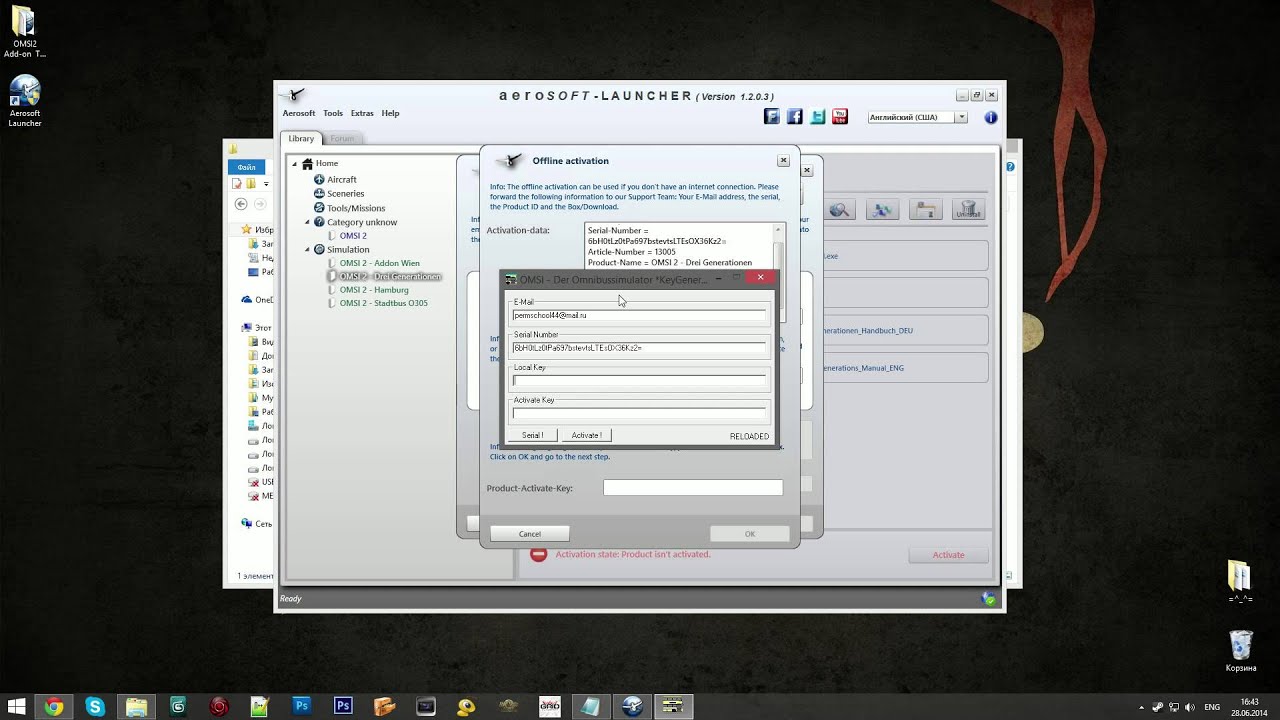Click the blue info icon in launcher
Image resolution: width=1280 pixels, height=720 pixels.
pos(990,117)
